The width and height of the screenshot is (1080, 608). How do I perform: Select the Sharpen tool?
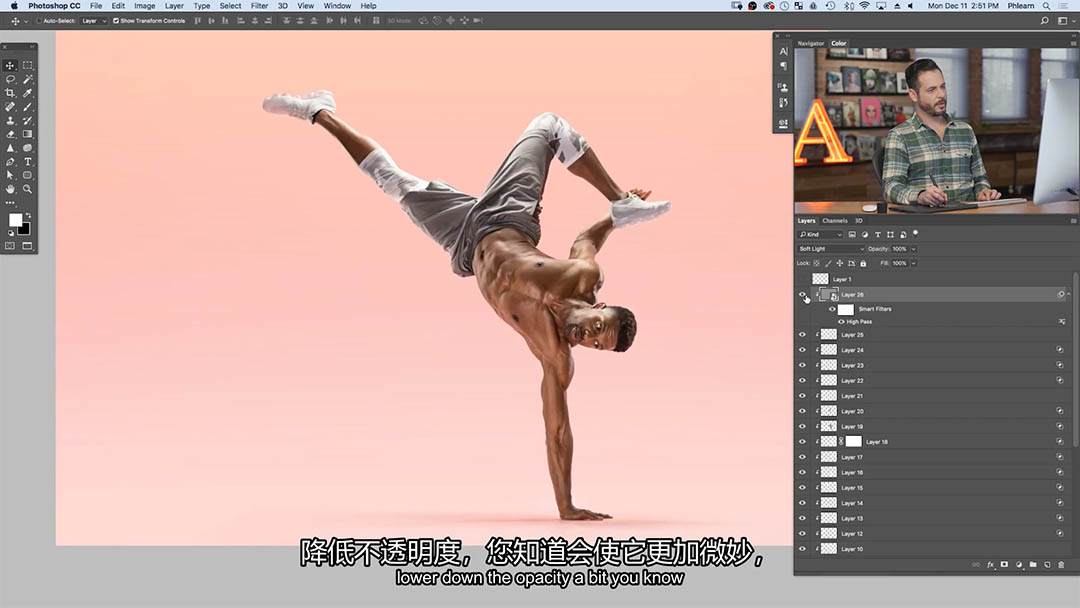pyautogui.click(x=10, y=148)
